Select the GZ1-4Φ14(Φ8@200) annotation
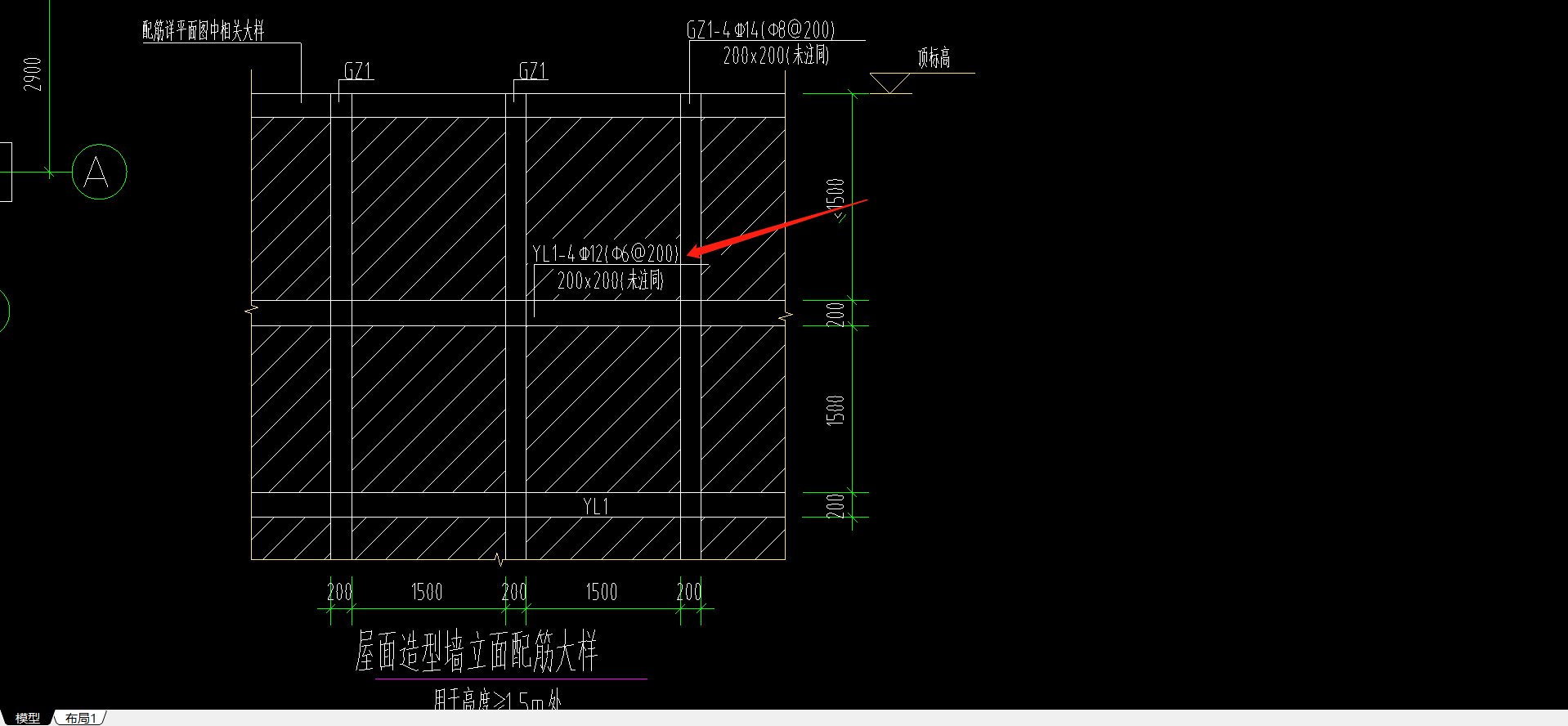Image resolution: width=1568 pixels, height=726 pixels. point(760,30)
